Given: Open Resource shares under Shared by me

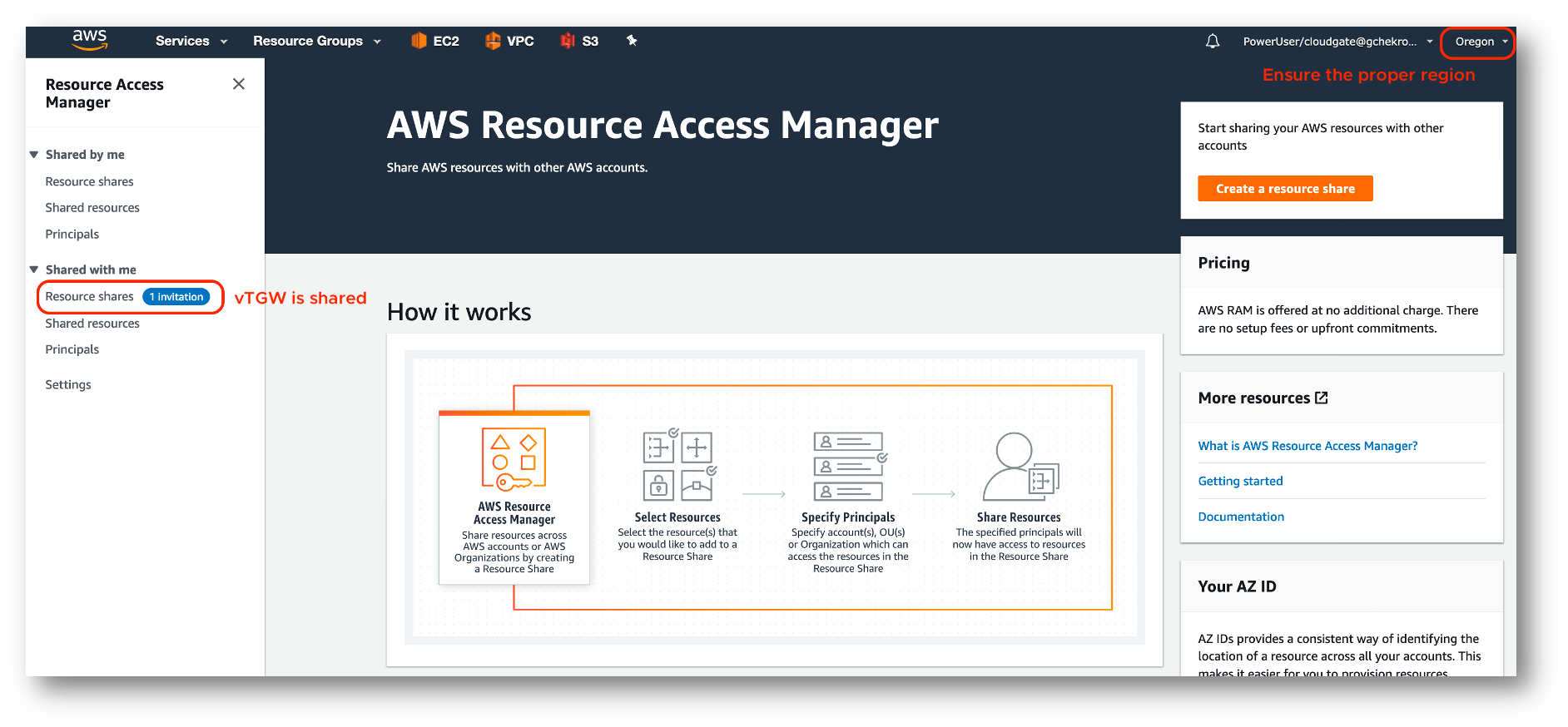Looking at the screenshot, I should 89,181.
